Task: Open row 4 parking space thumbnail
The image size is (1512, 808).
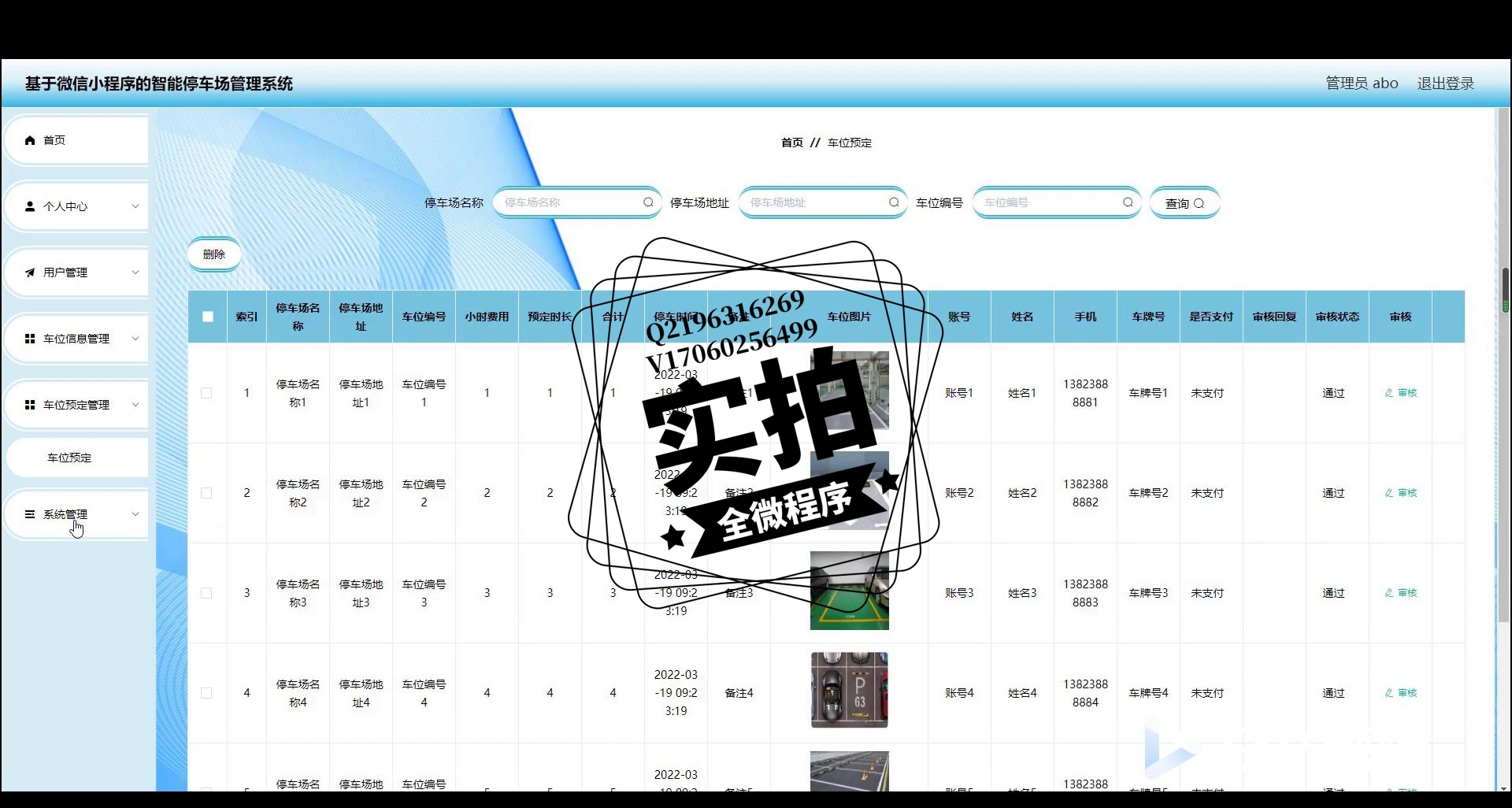Action: [849, 690]
